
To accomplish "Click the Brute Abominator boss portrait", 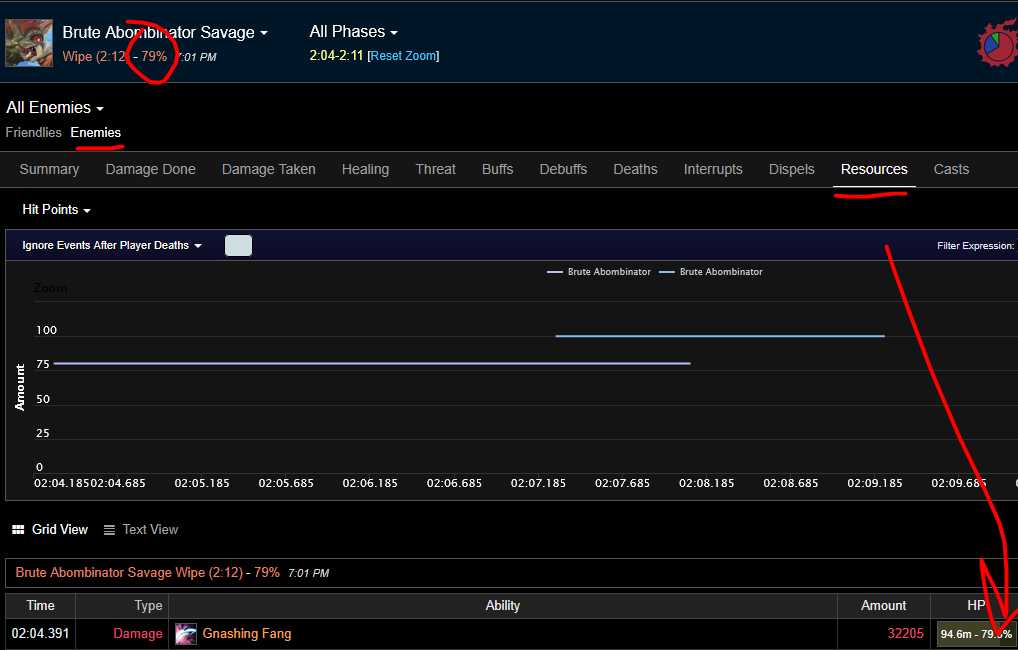I will coord(29,43).
